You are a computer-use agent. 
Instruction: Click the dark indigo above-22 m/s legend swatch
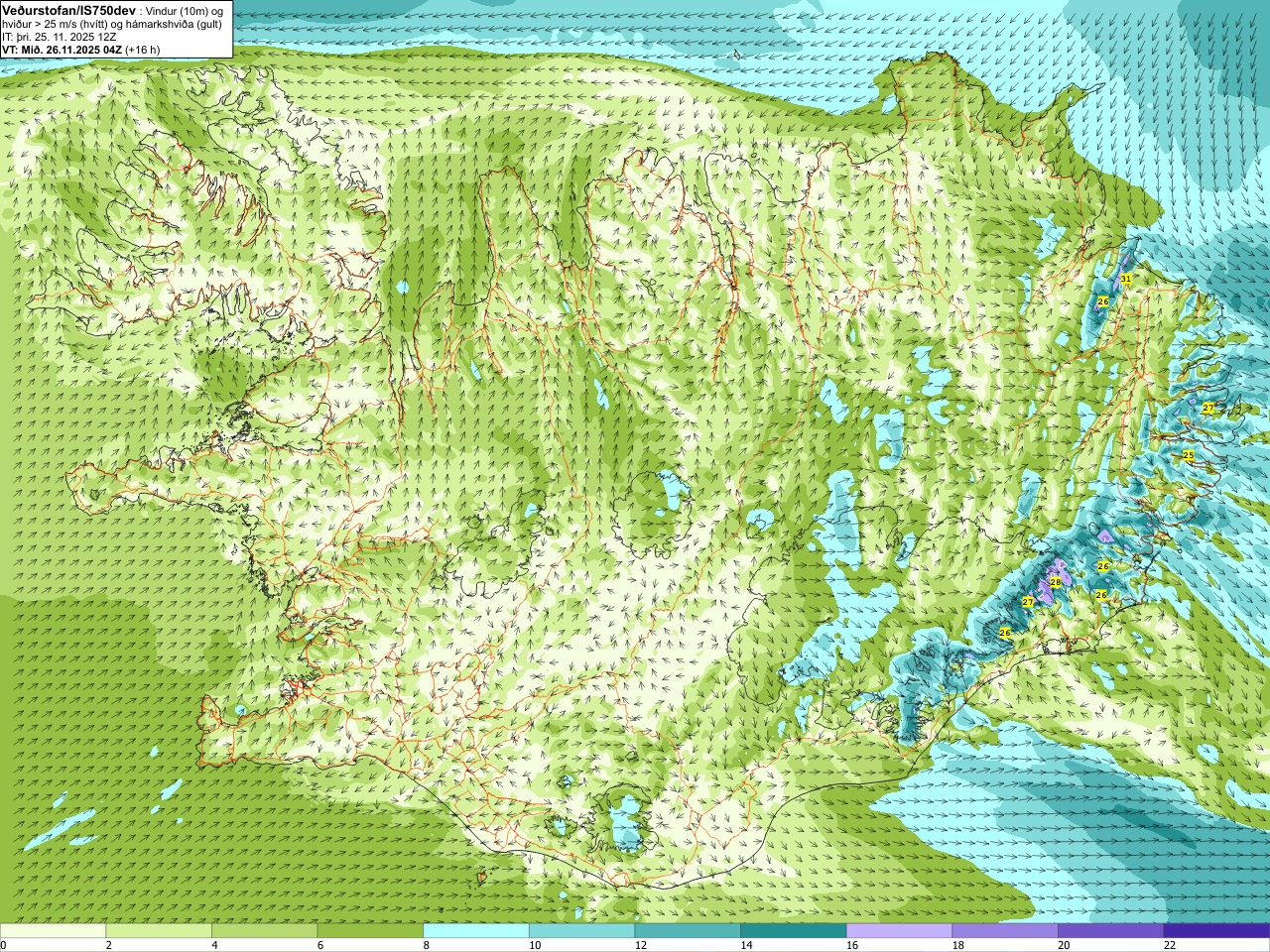coord(1216,930)
